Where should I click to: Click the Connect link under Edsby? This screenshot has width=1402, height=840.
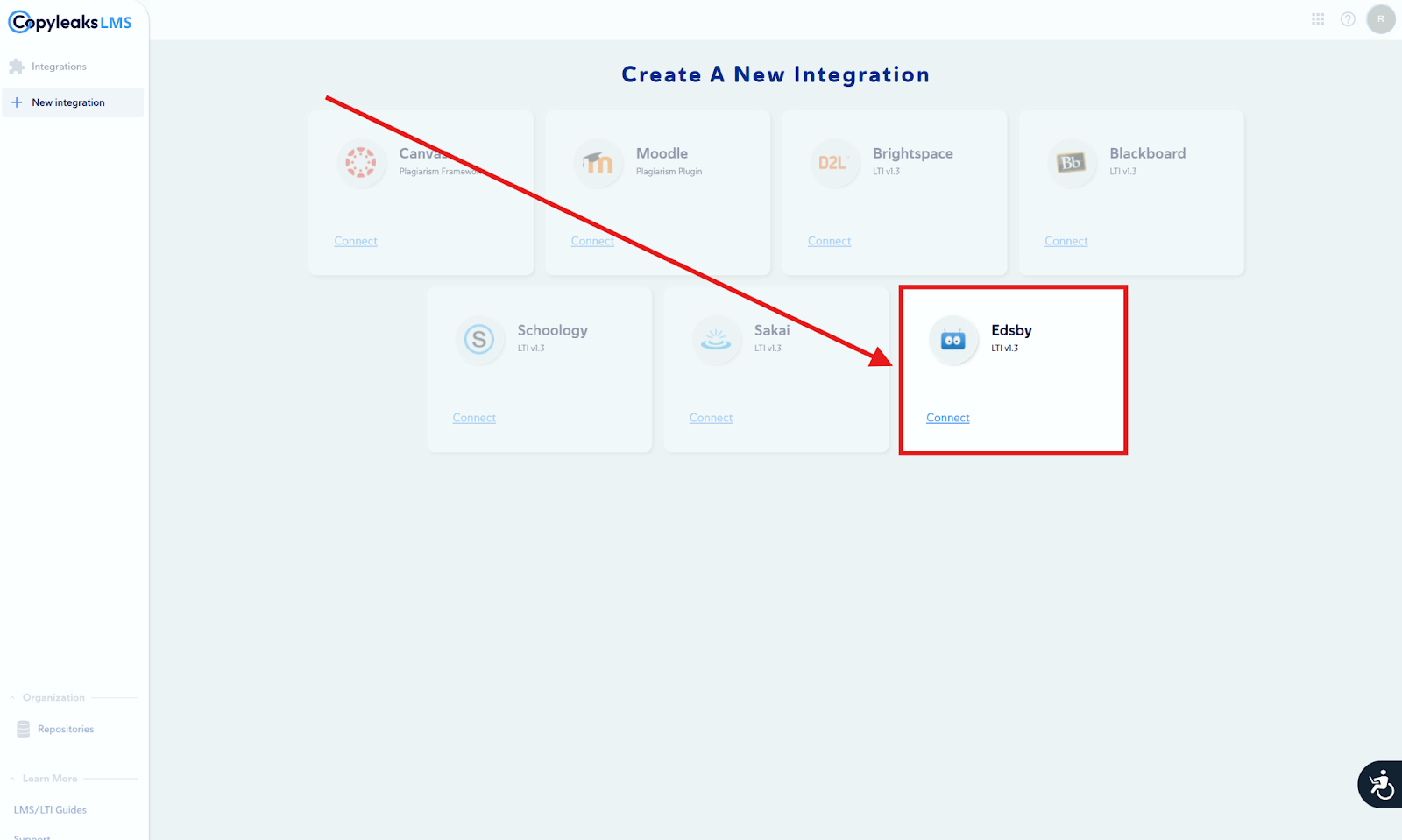(x=948, y=418)
